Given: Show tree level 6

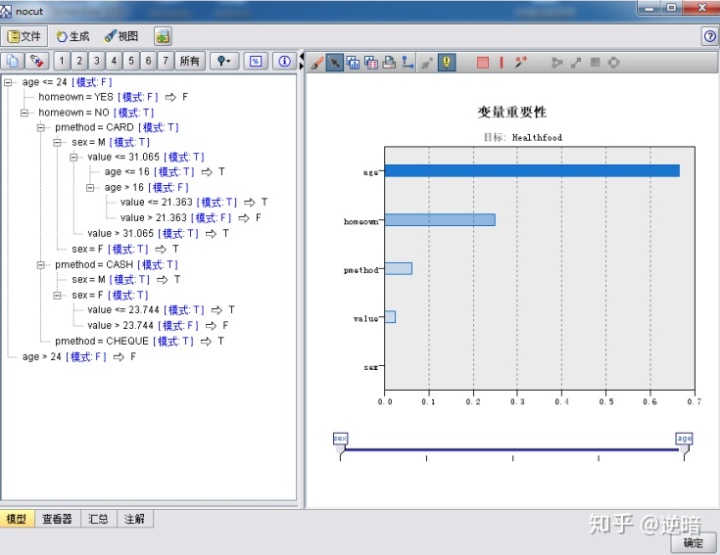Looking at the screenshot, I should point(148,61).
